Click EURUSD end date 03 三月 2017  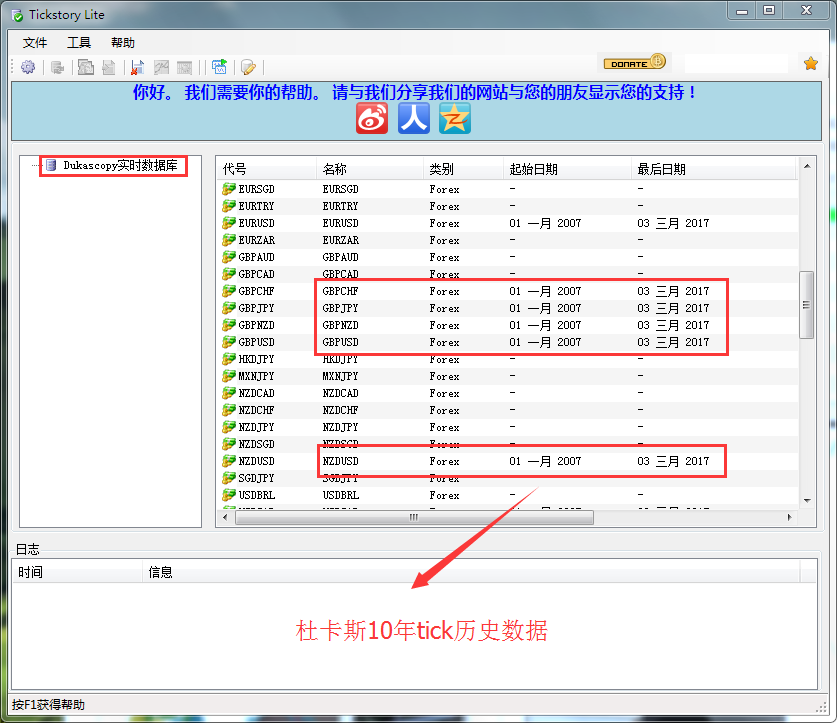(673, 223)
